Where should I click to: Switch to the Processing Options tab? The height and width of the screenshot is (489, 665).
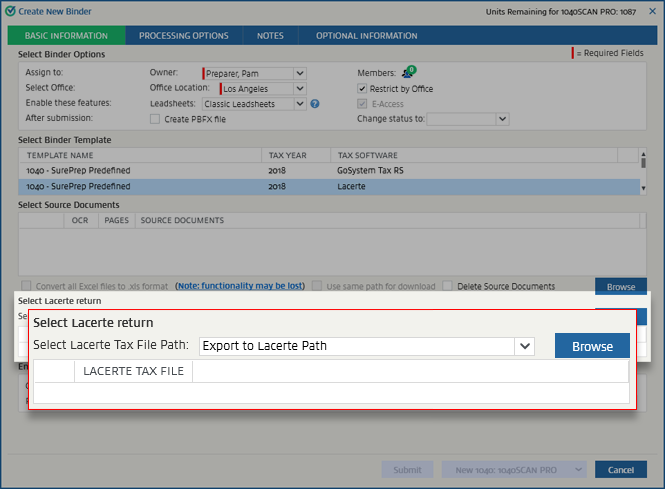(183, 36)
